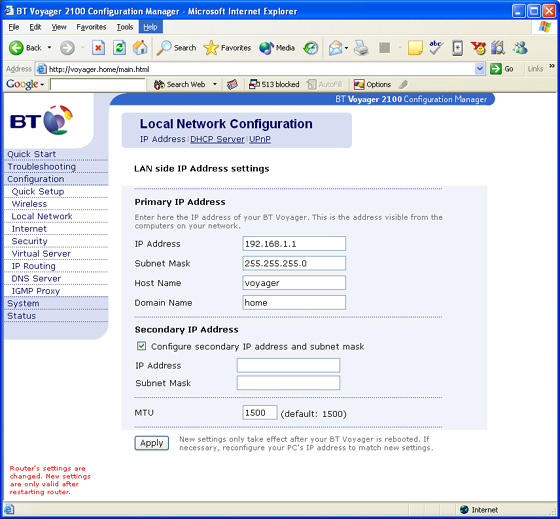
Task: Click the secondary IP Address field
Action: (x=288, y=365)
